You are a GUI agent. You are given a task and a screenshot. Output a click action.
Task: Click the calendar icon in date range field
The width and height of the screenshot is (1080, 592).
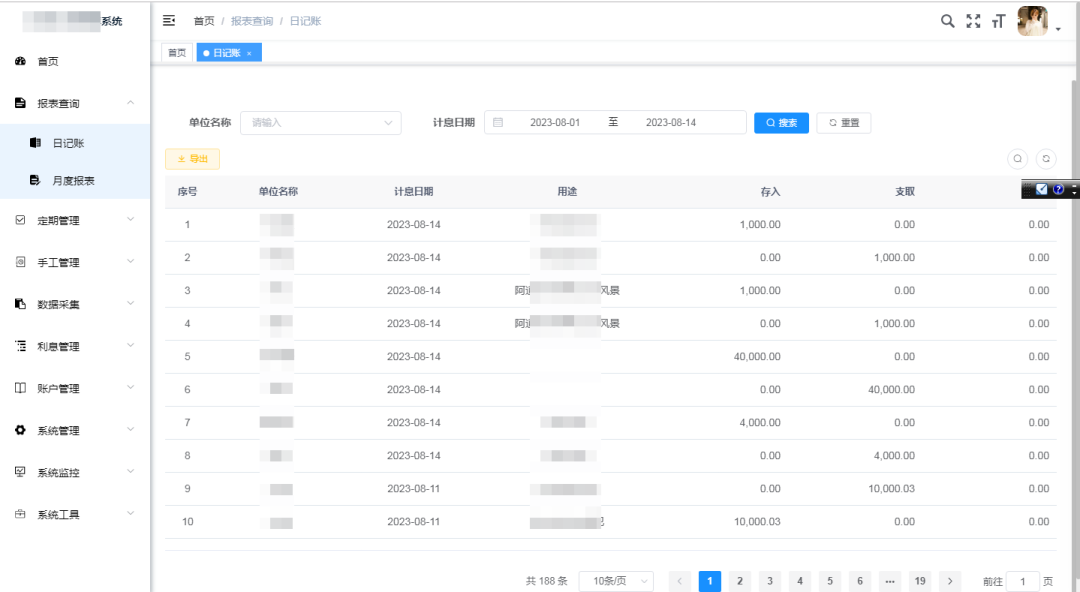[497, 123]
